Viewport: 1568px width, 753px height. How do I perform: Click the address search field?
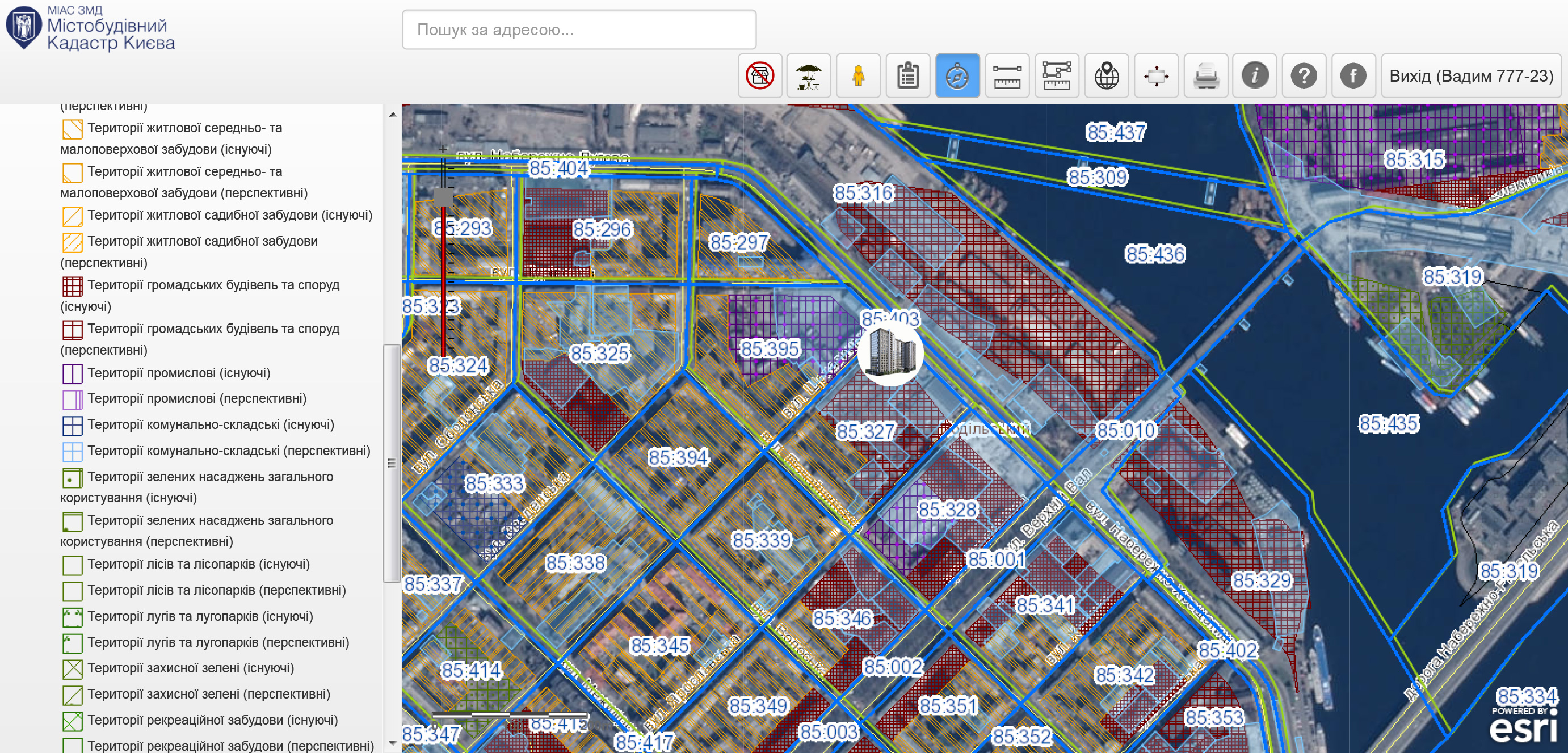tap(579, 29)
